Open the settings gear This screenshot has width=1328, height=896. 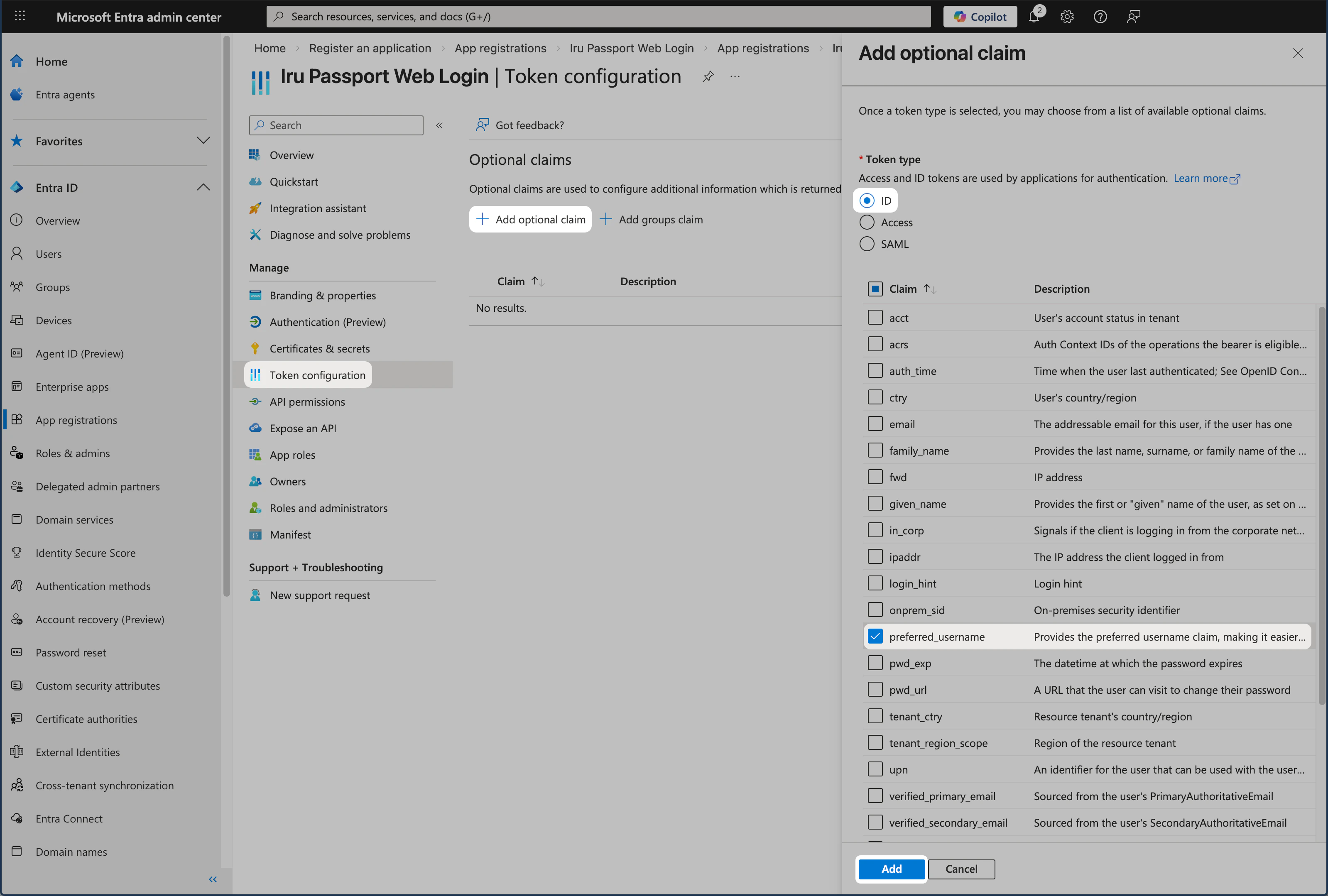click(x=1066, y=17)
